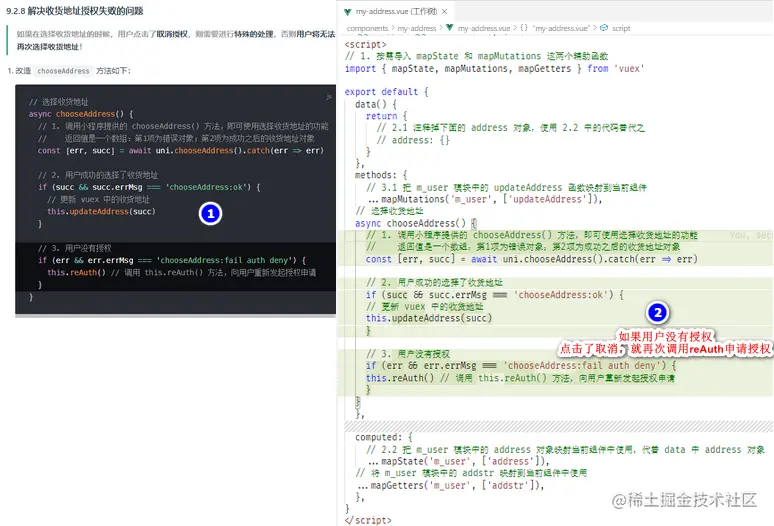Click the this.reAuth() line in the editor

click(x=520, y=378)
